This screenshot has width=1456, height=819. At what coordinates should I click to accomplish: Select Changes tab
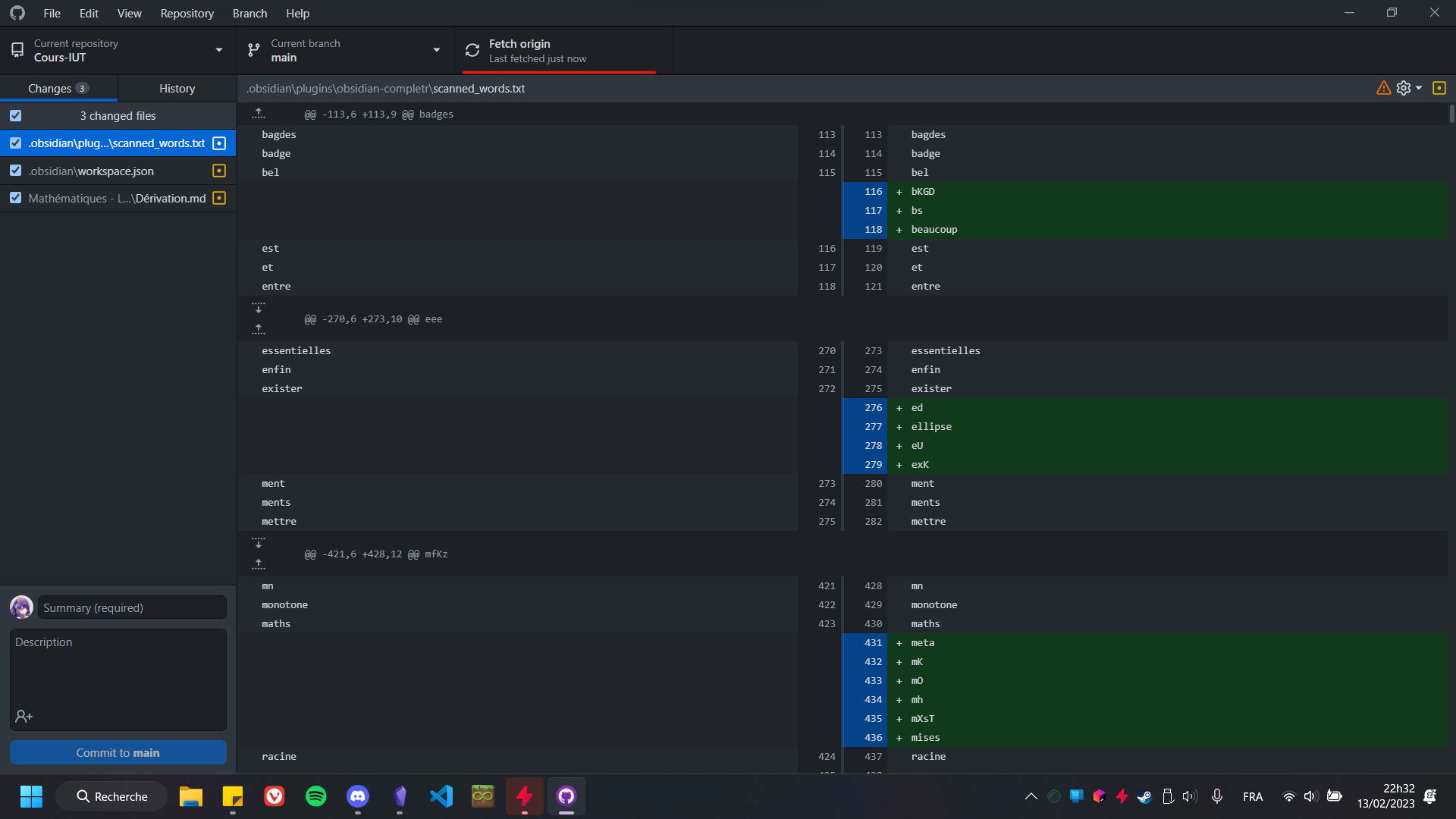click(58, 88)
